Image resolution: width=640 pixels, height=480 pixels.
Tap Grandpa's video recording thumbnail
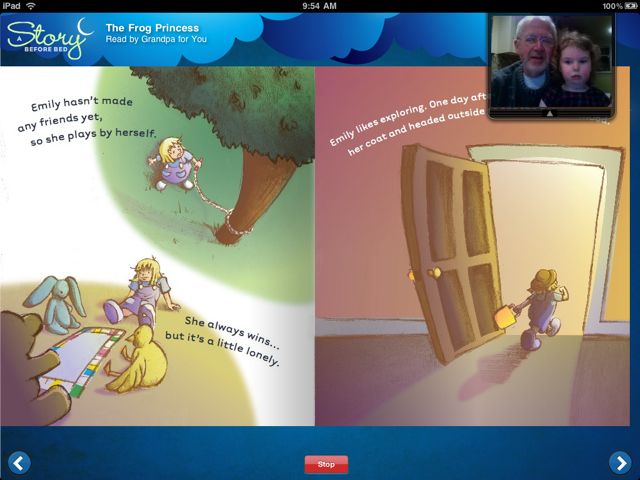551,62
